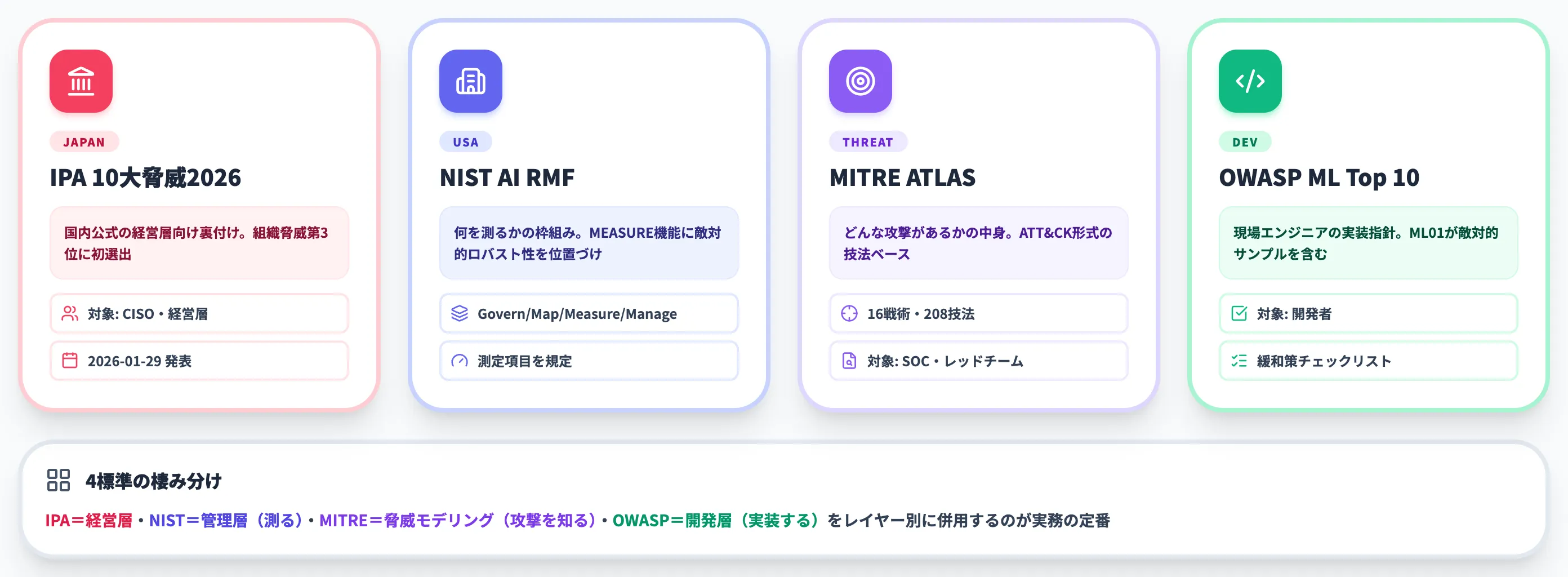The height and width of the screenshot is (577, 1568).
Task: Click the Govern/Map/Measure/Manage text
Action: (x=577, y=314)
